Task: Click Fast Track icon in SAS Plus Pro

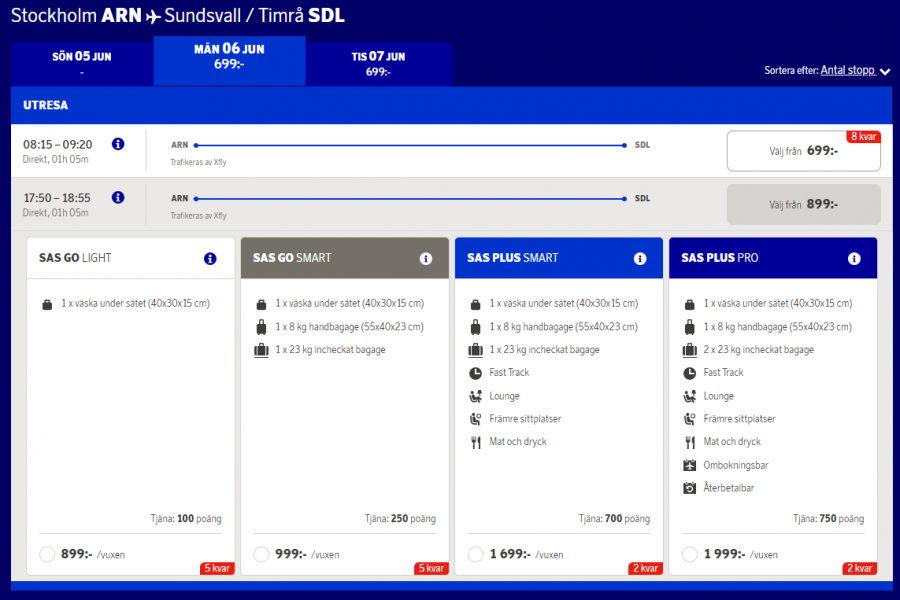Action: [x=689, y=373]
